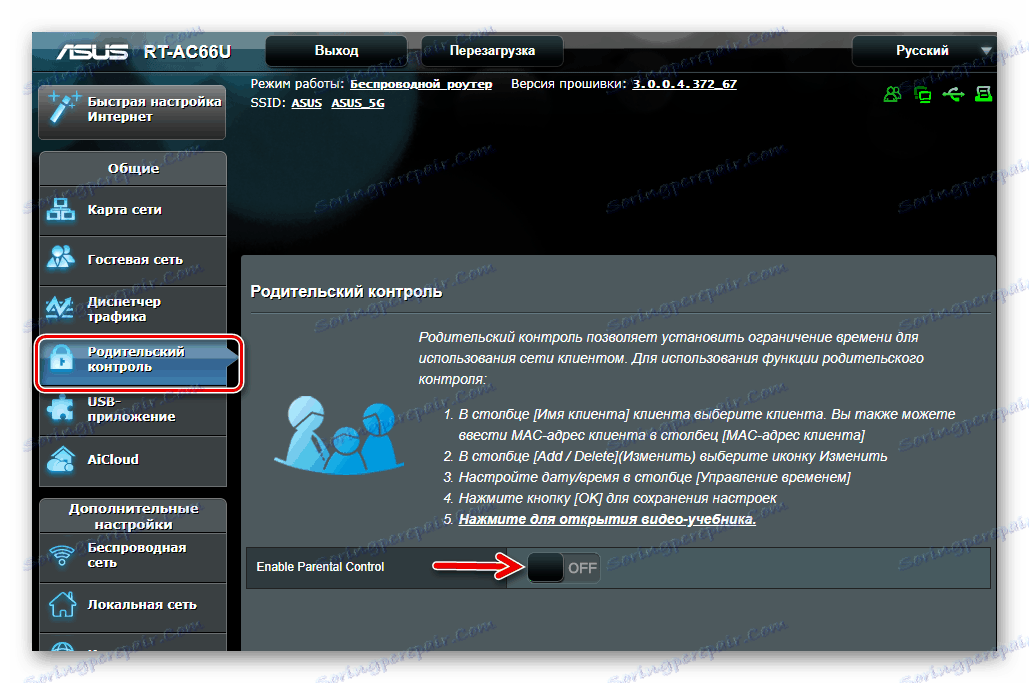
Task: Open the video tutorial link
Action: (x=607, y=519)
